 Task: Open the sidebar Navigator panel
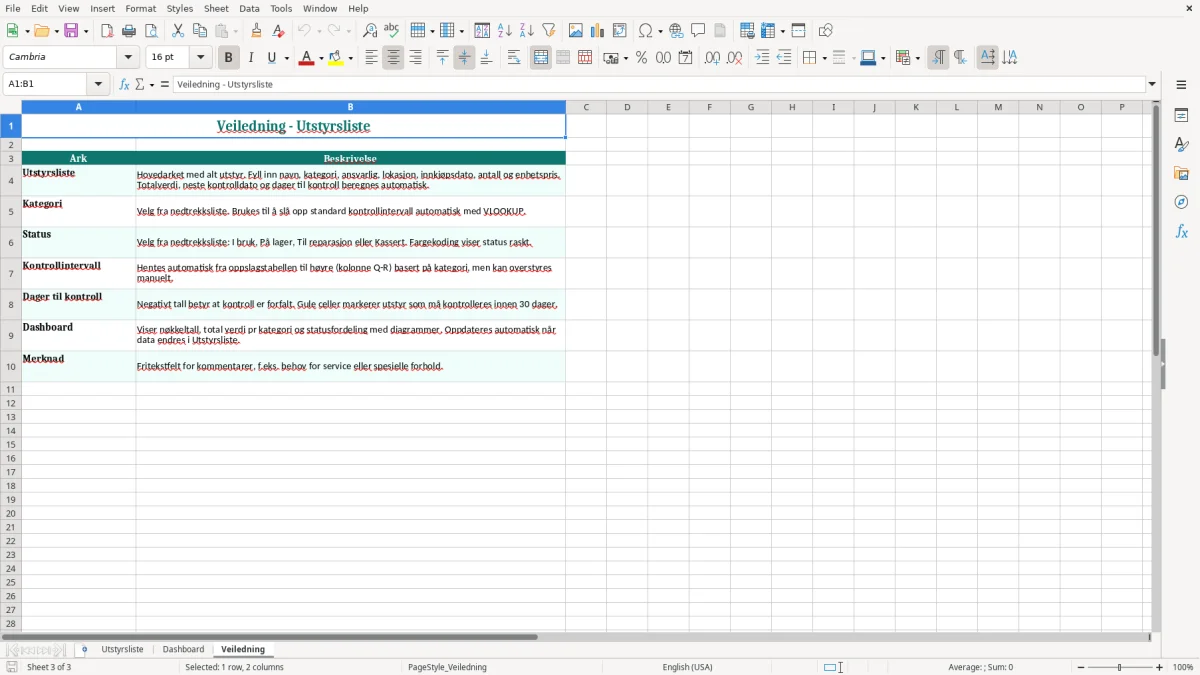[x=1181, y=202]
